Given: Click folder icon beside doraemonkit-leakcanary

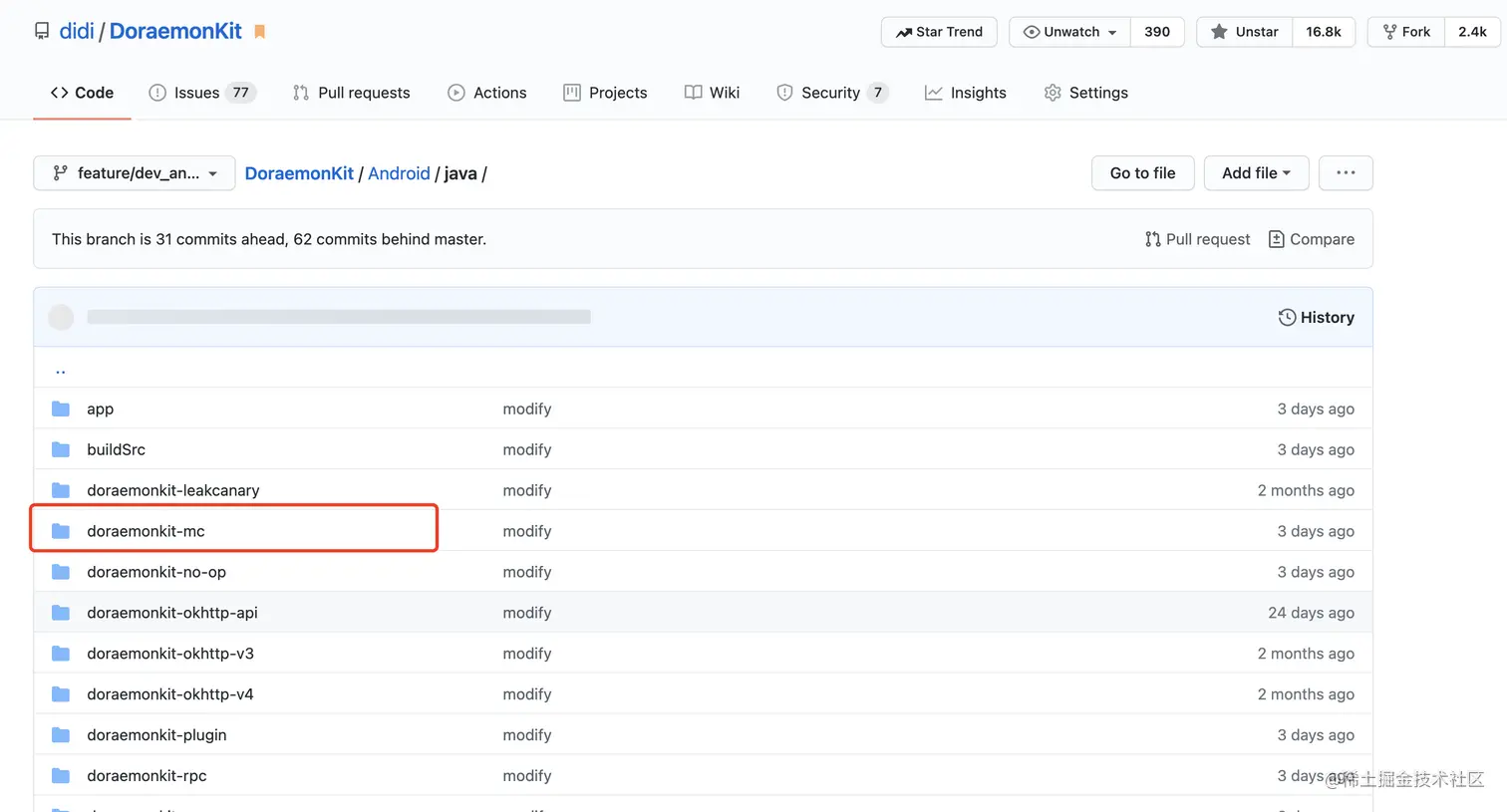Looking at the screenshot, I should tap(61, 490).
